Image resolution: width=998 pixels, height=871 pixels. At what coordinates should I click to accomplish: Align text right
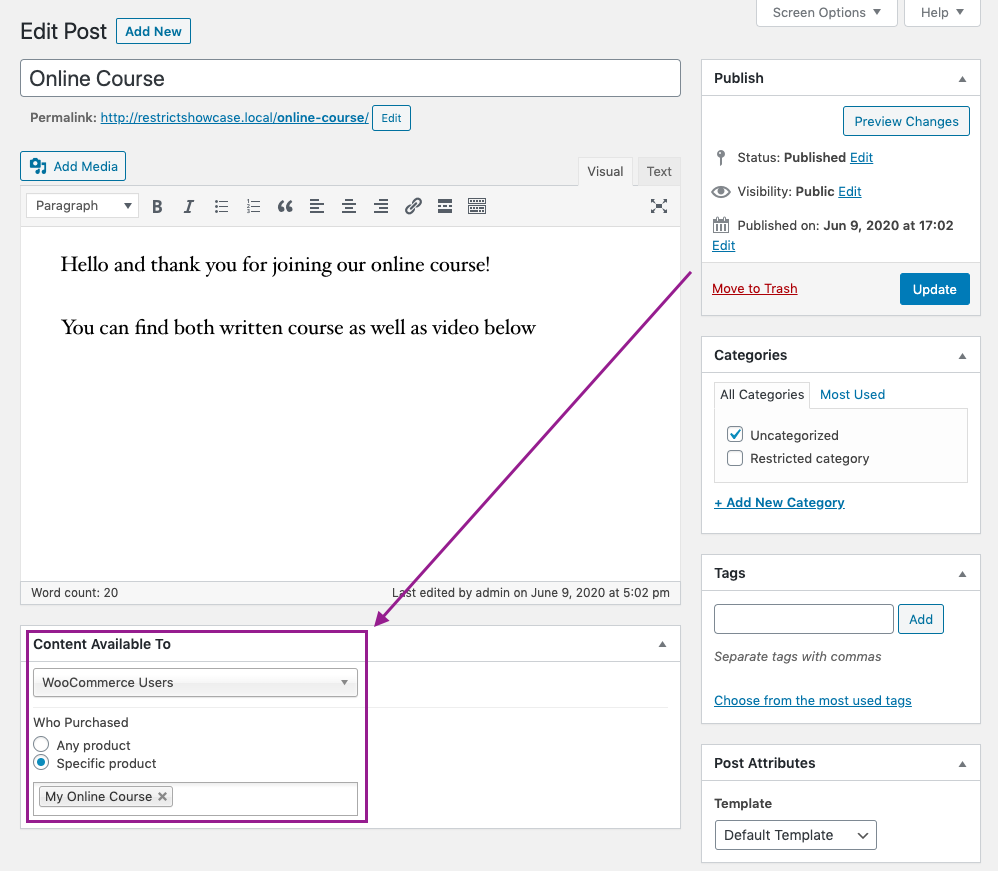pyautogui.click(x=381, y=206)
